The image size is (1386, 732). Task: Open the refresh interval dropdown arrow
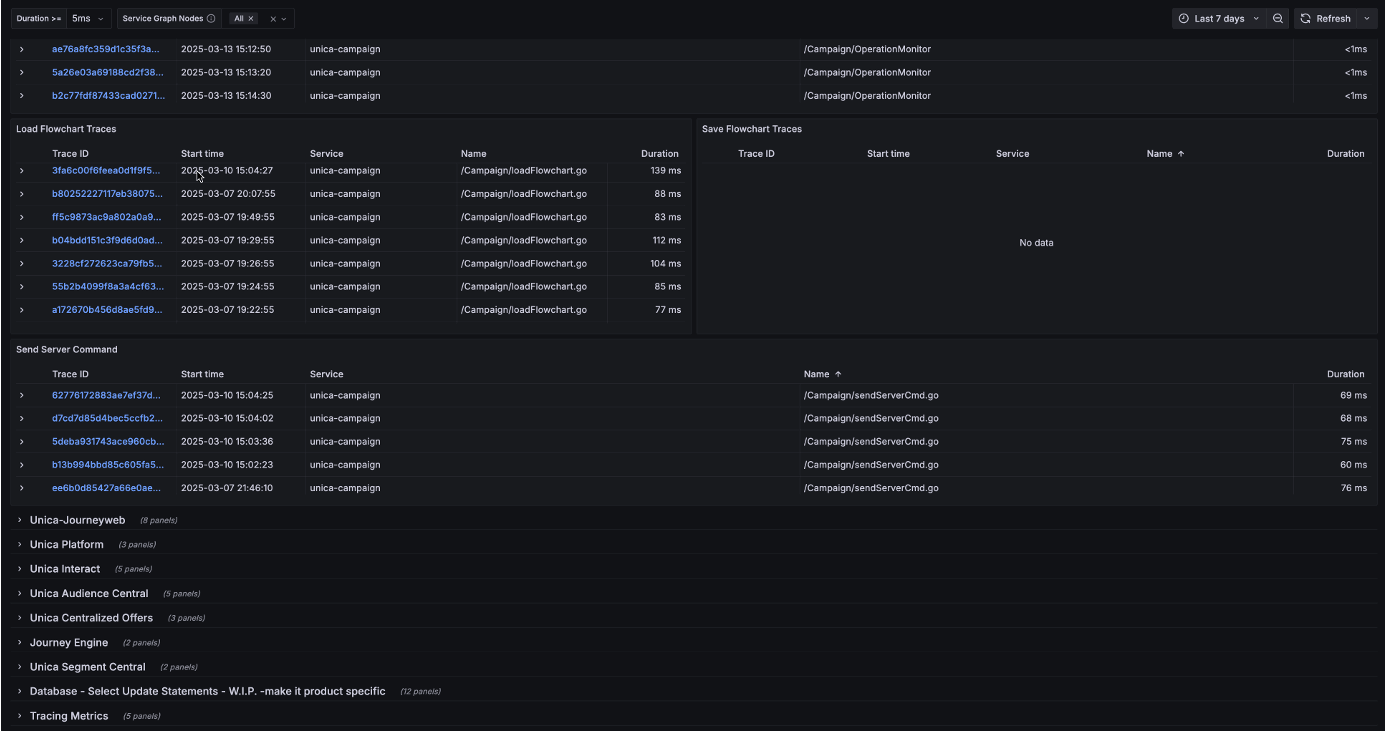click(1367, 19)
